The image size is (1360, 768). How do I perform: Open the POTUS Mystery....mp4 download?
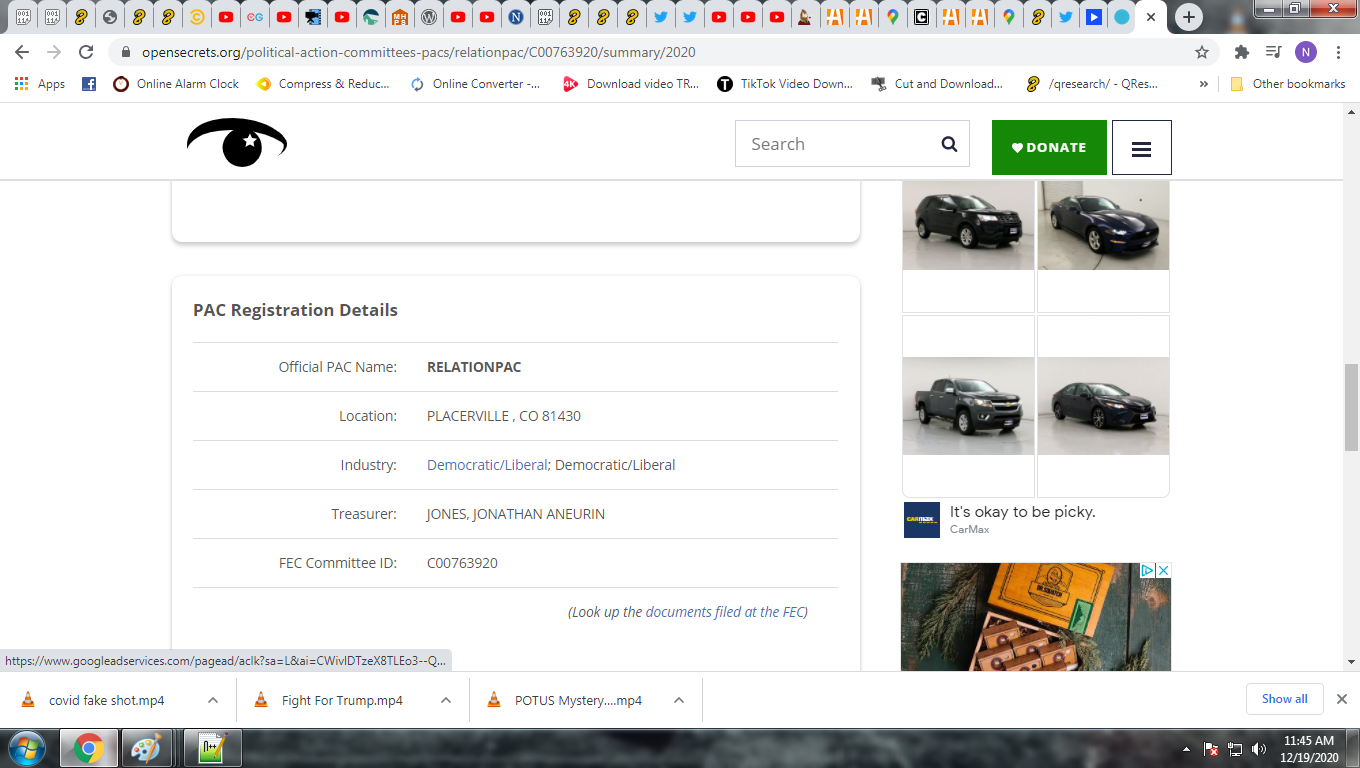point(578,700)
